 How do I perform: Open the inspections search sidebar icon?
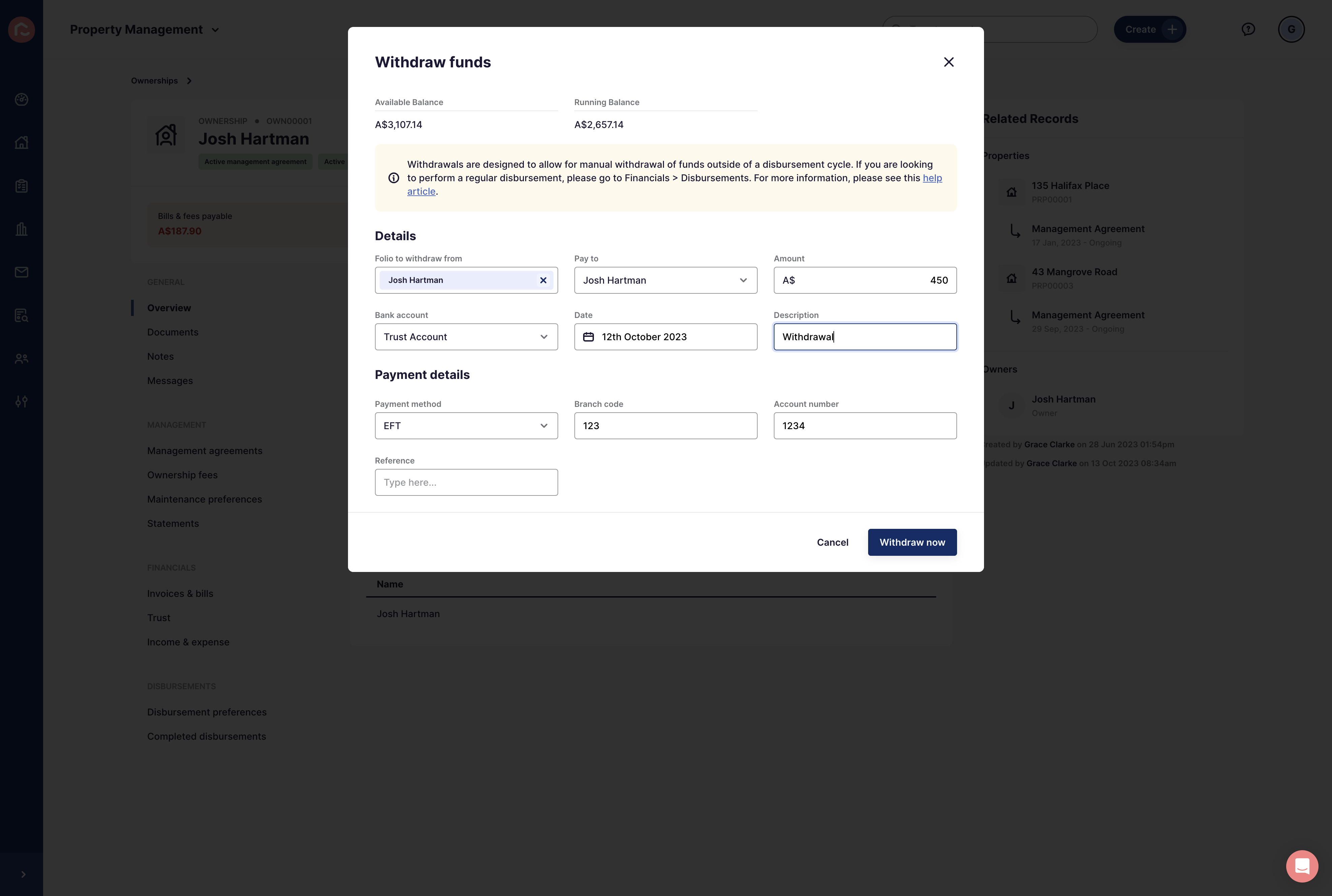pos(22,315)
